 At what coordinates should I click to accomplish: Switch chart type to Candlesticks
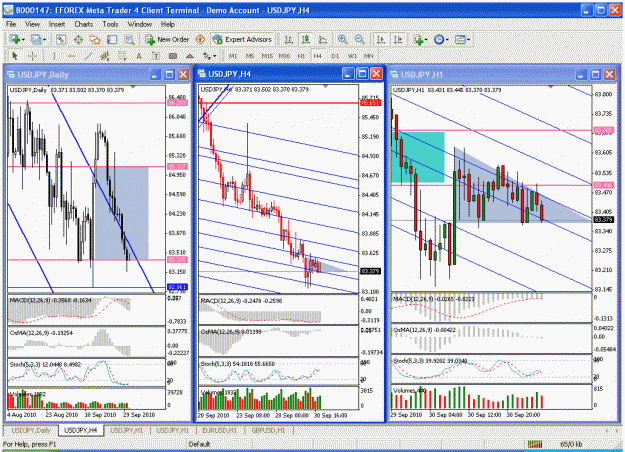[306, 39]
